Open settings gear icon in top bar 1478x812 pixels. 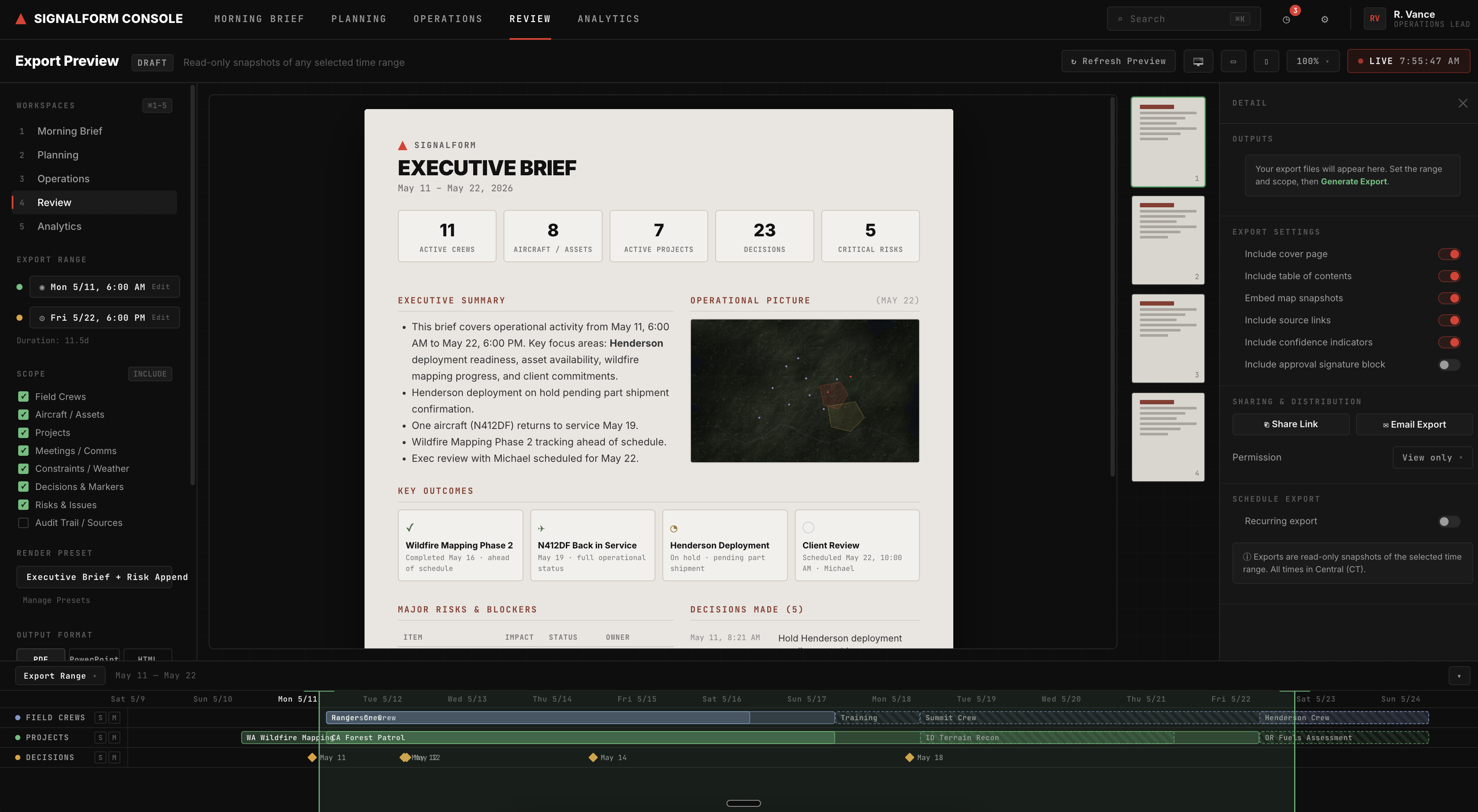click(x=1325, y=19)
